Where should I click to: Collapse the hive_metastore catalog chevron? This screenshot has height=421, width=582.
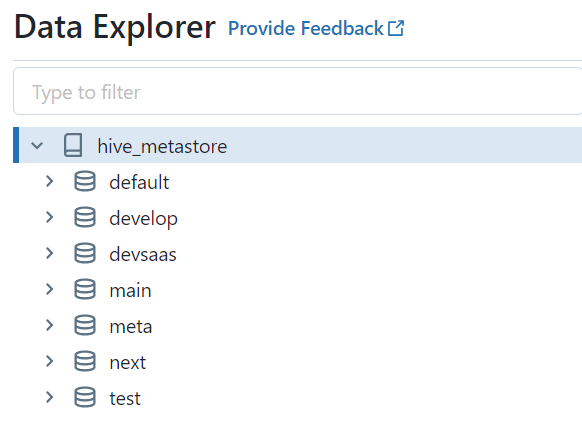pos(37,145)
